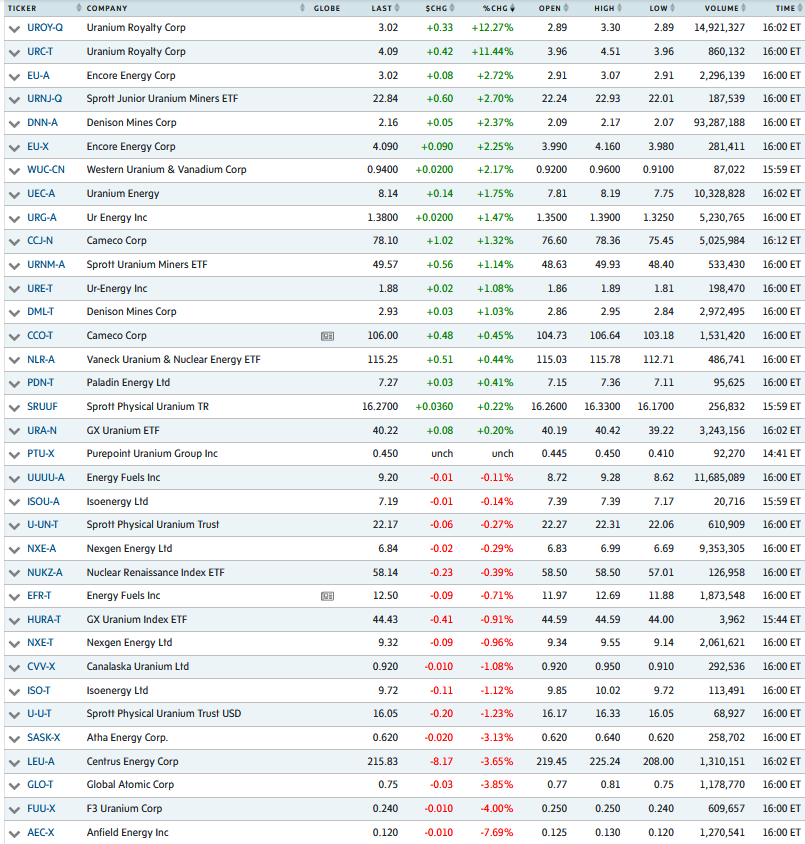This screenshot has width=805, height=844.
Task: Select 'Purepoint Uranium Group Inc' name
Action: click(x=152, y=453)
